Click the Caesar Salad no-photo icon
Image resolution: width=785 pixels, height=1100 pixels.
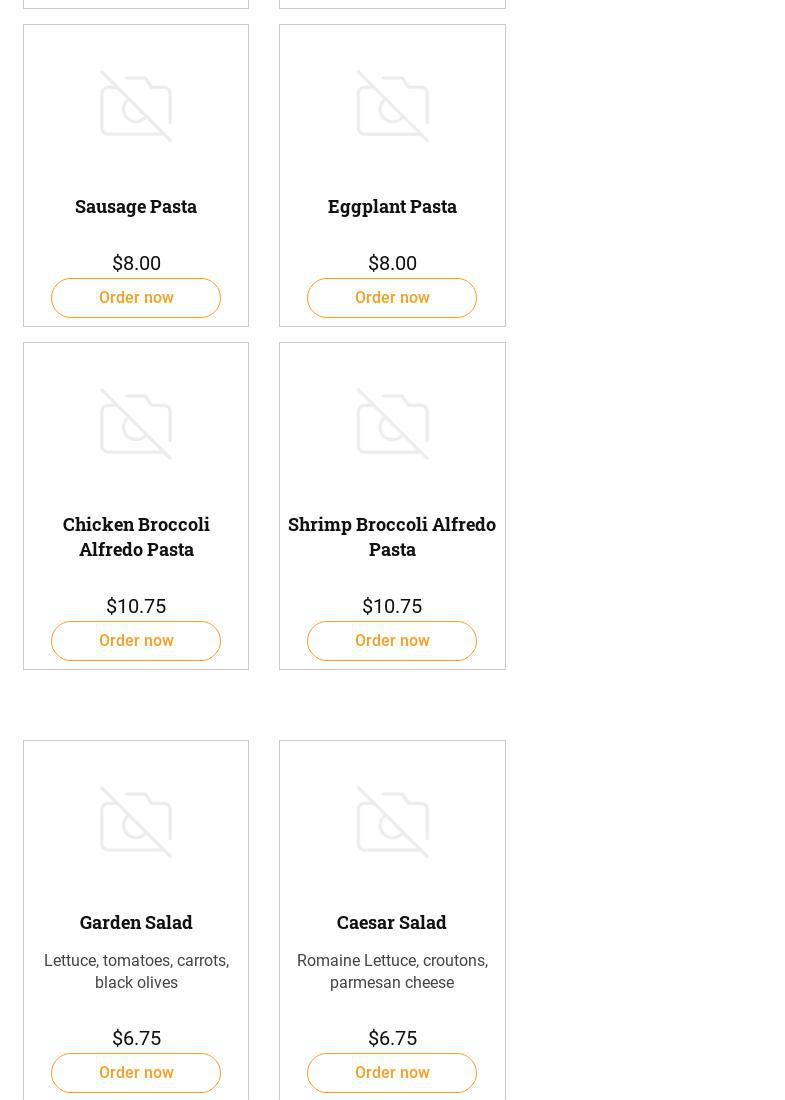coord(392,822)
